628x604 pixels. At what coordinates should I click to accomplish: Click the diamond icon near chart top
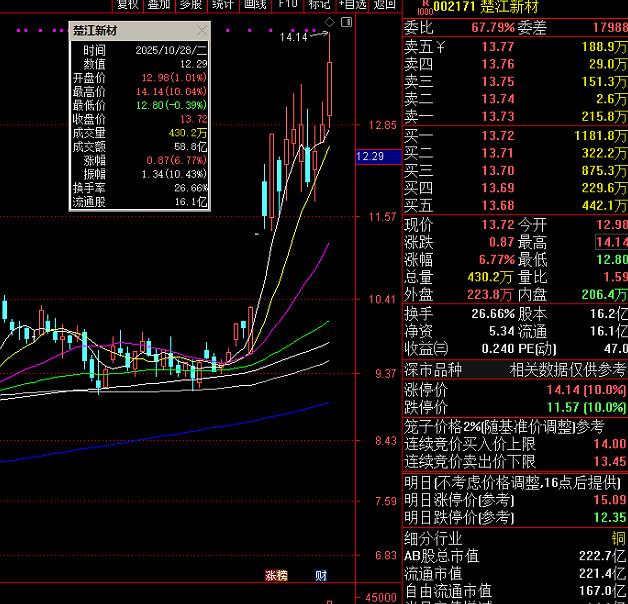pos(329,22)
